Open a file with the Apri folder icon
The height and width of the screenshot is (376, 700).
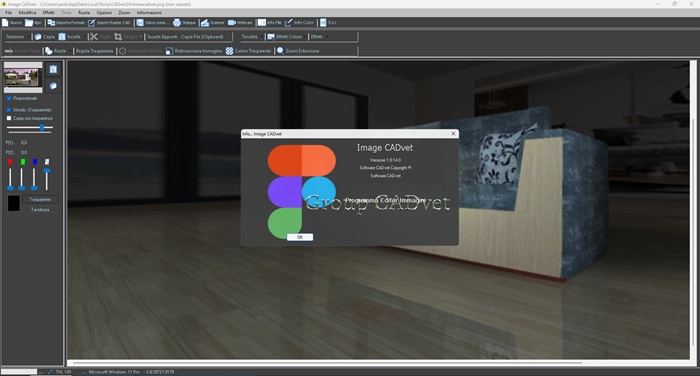(x=29, y=22)
